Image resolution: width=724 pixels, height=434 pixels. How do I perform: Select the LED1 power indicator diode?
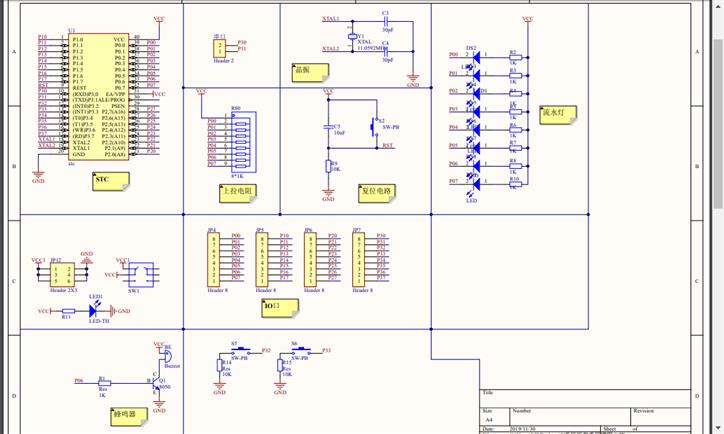[94, 311]
